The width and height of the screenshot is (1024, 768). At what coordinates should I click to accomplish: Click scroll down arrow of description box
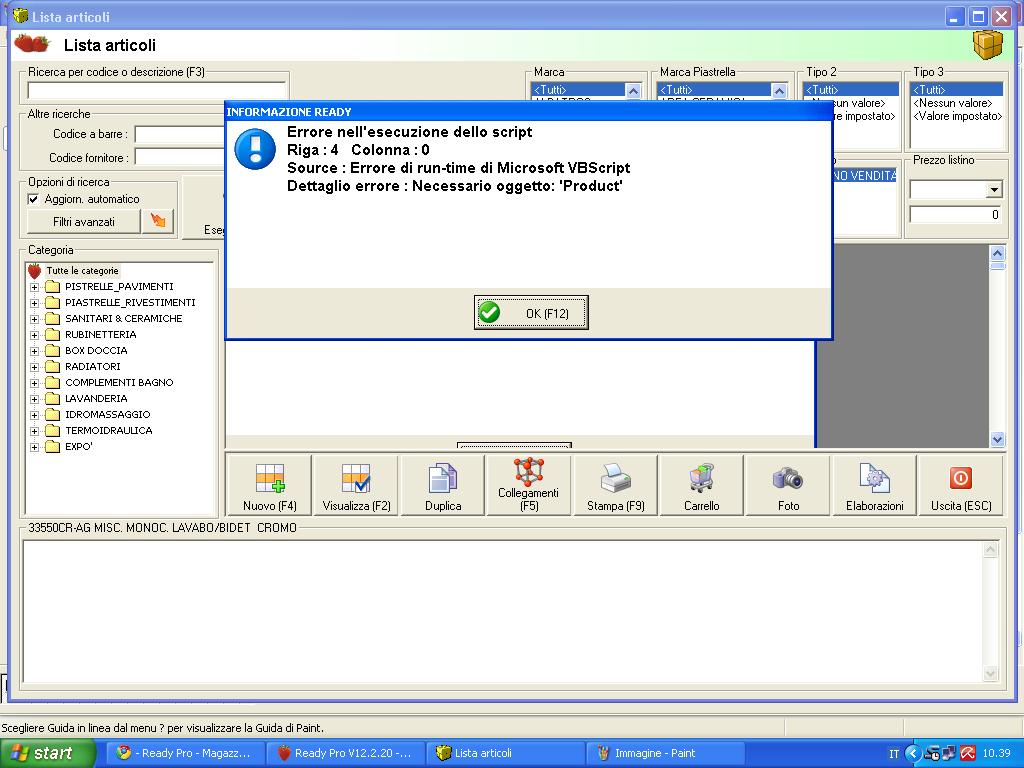[x=990, y=674]
